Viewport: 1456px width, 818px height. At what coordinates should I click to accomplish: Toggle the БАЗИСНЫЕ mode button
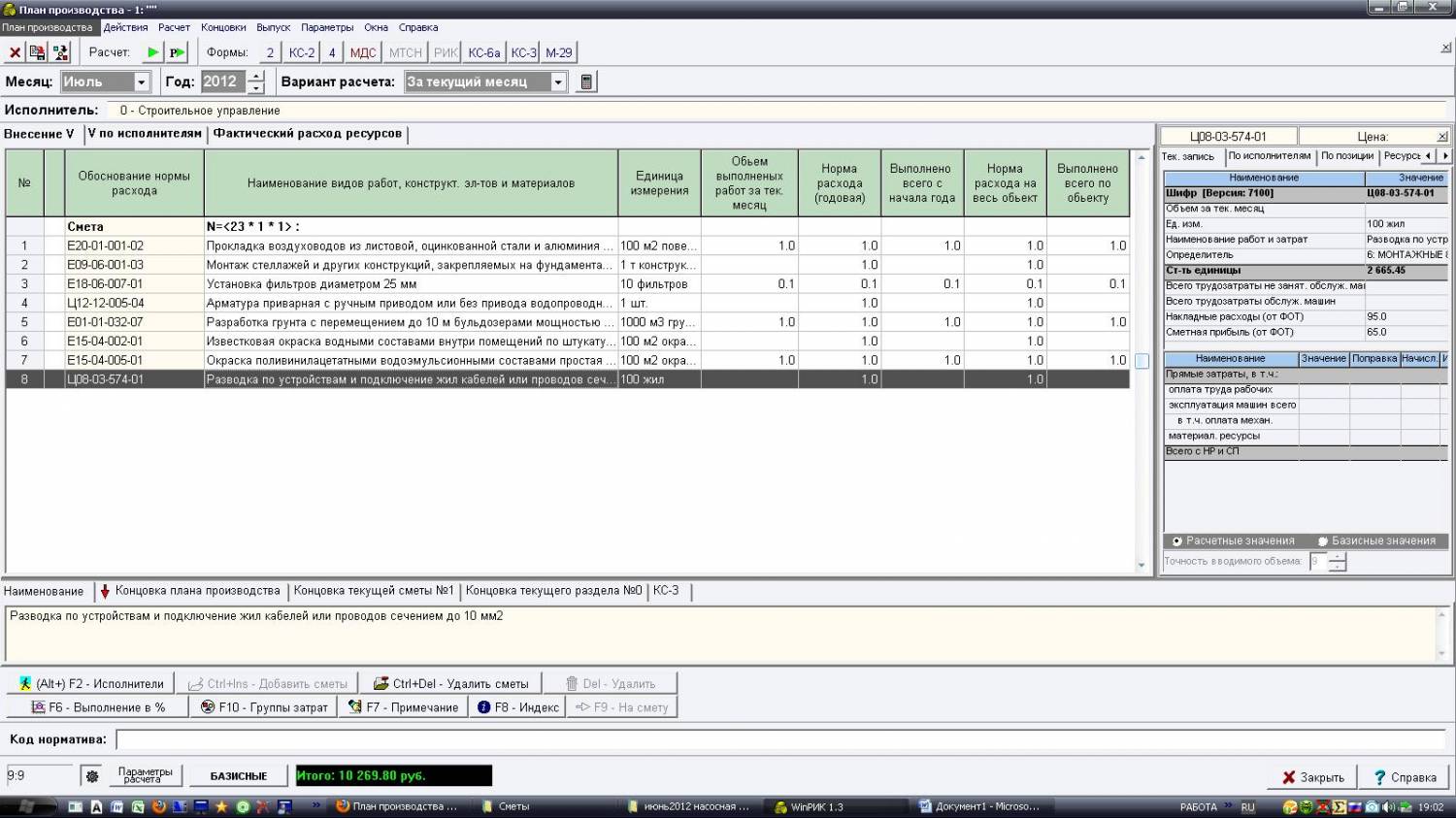(x=238, y=776)
